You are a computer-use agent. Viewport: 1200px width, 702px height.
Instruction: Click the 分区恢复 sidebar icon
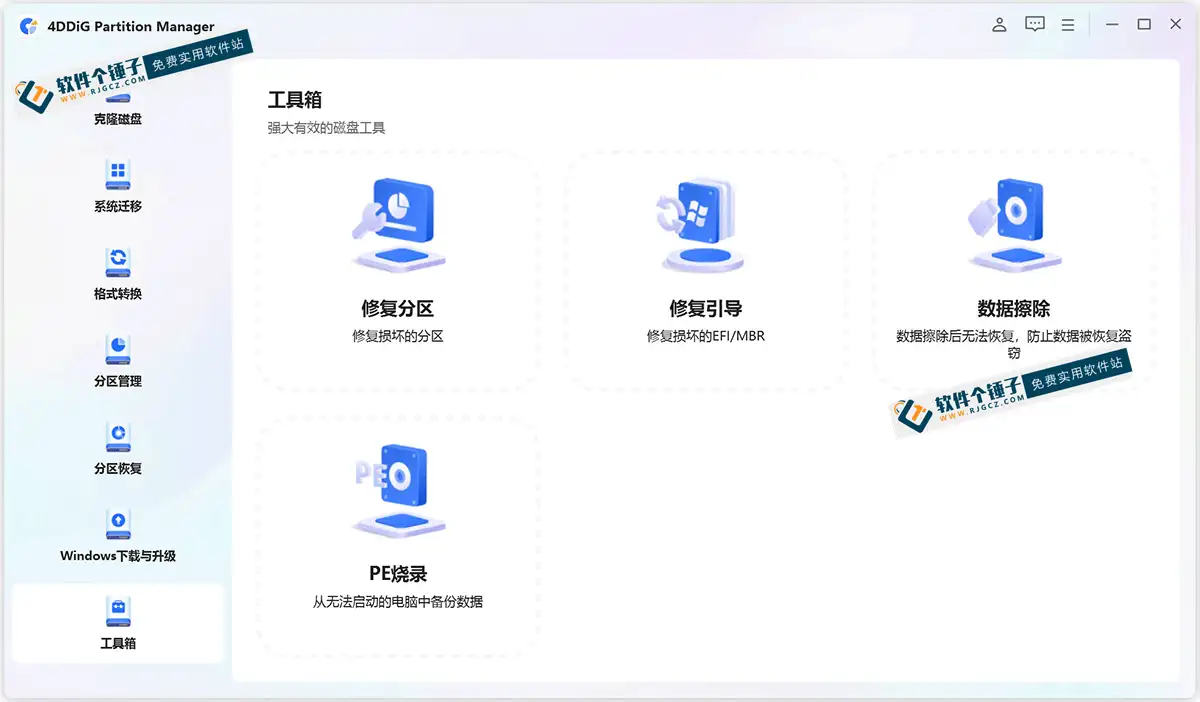coord(118,436)
